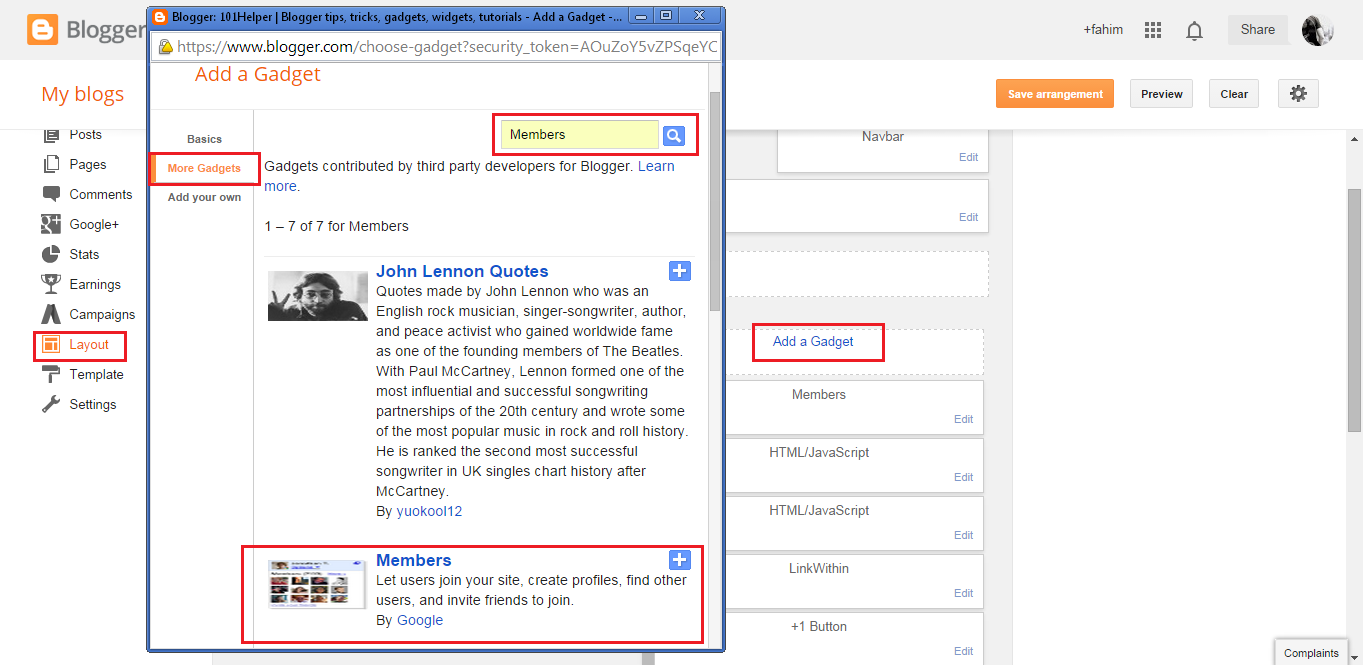Click the Pages sidebar icon

[x=51, y=164]
